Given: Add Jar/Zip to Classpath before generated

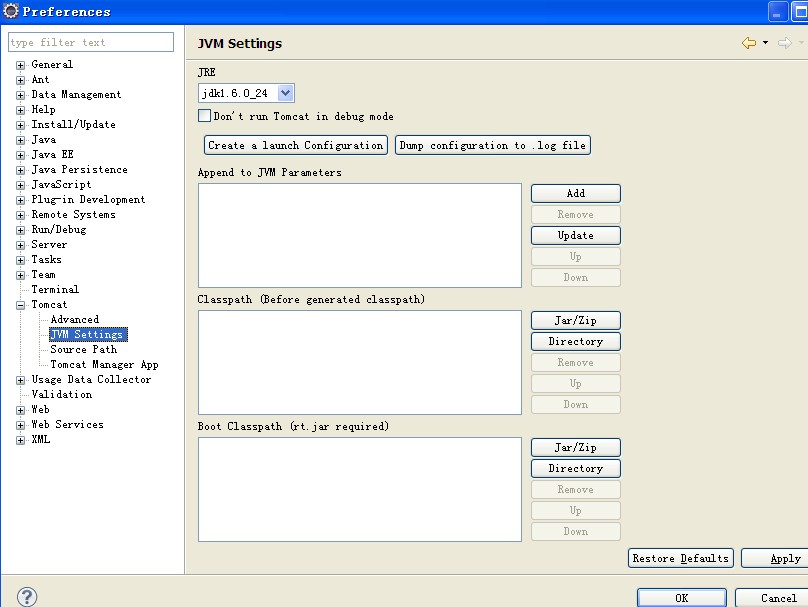Looking at the screenshot, I should click(576, 321).
